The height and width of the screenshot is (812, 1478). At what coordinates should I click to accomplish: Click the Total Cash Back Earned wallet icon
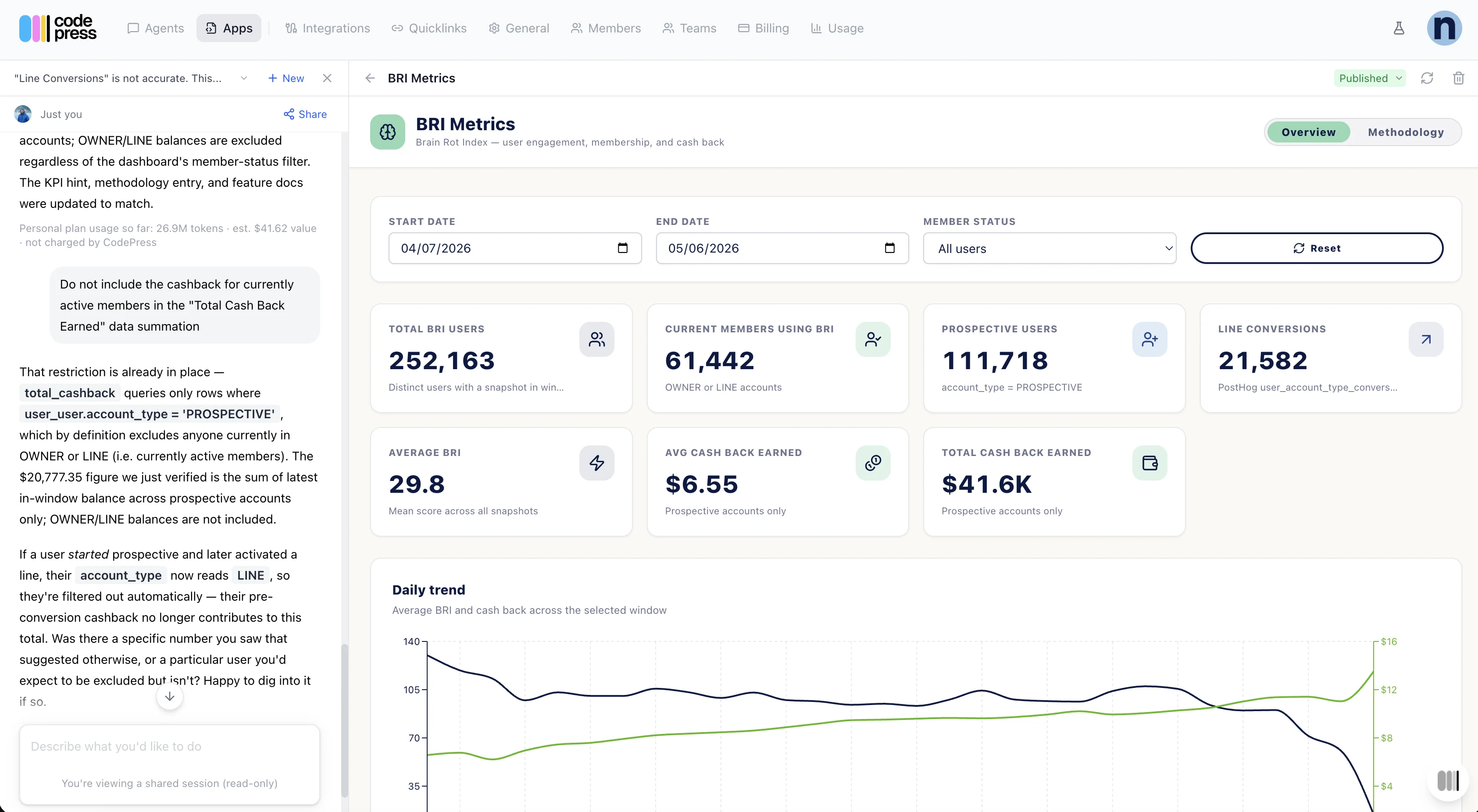1150,463
